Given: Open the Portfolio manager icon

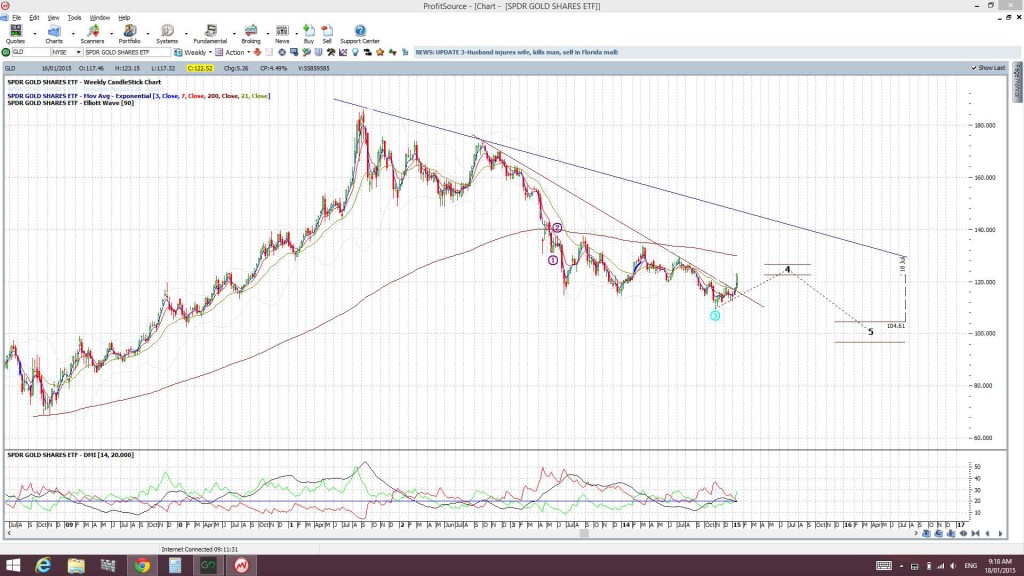Looking at the screenshot, I should coord(129,34).
